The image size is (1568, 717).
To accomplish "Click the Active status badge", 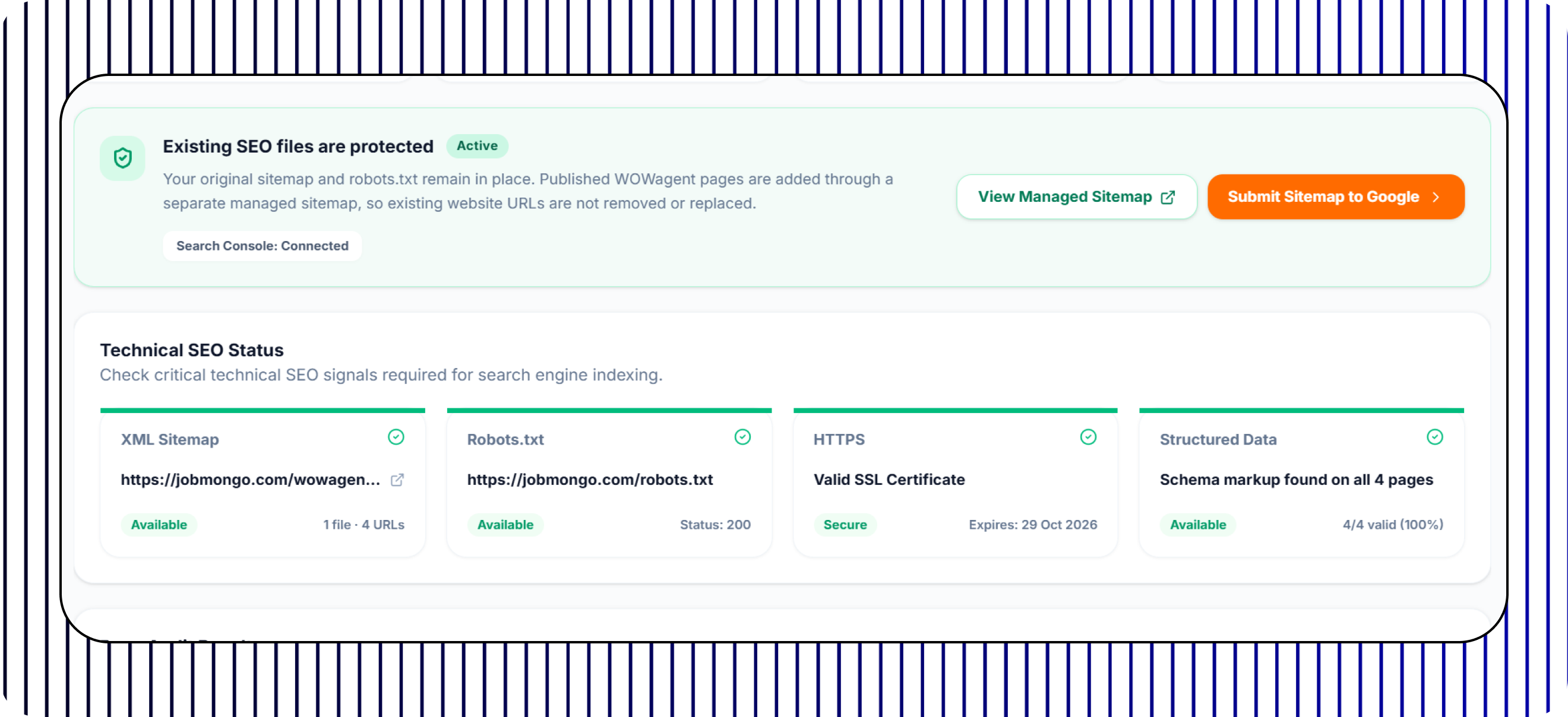I will click(x=477, y=146).
